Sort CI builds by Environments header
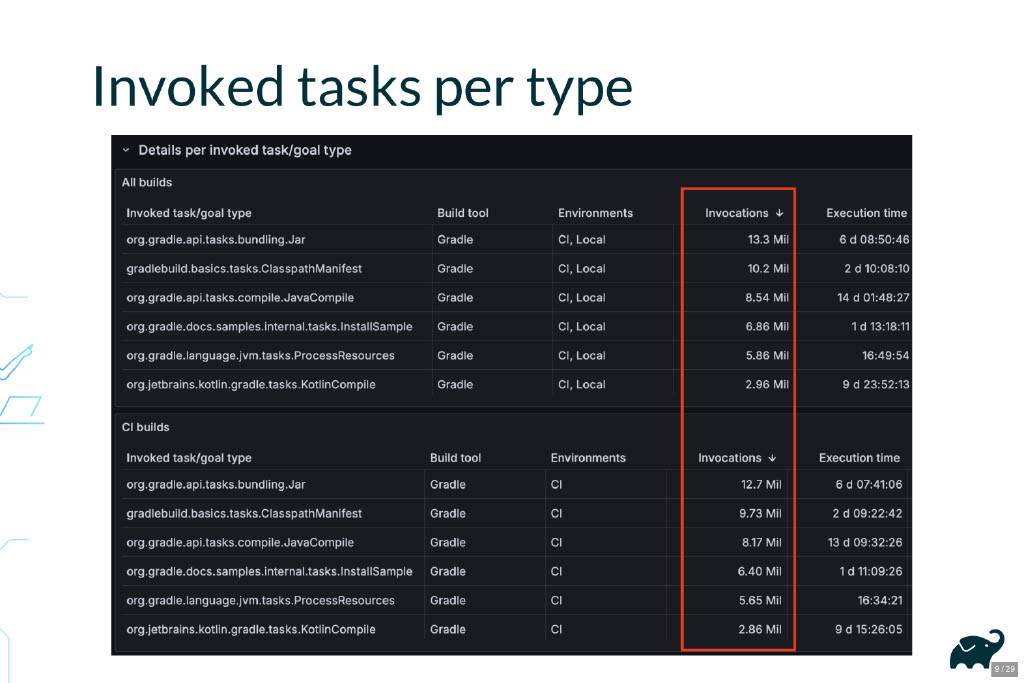 click(x=588, y=458)
